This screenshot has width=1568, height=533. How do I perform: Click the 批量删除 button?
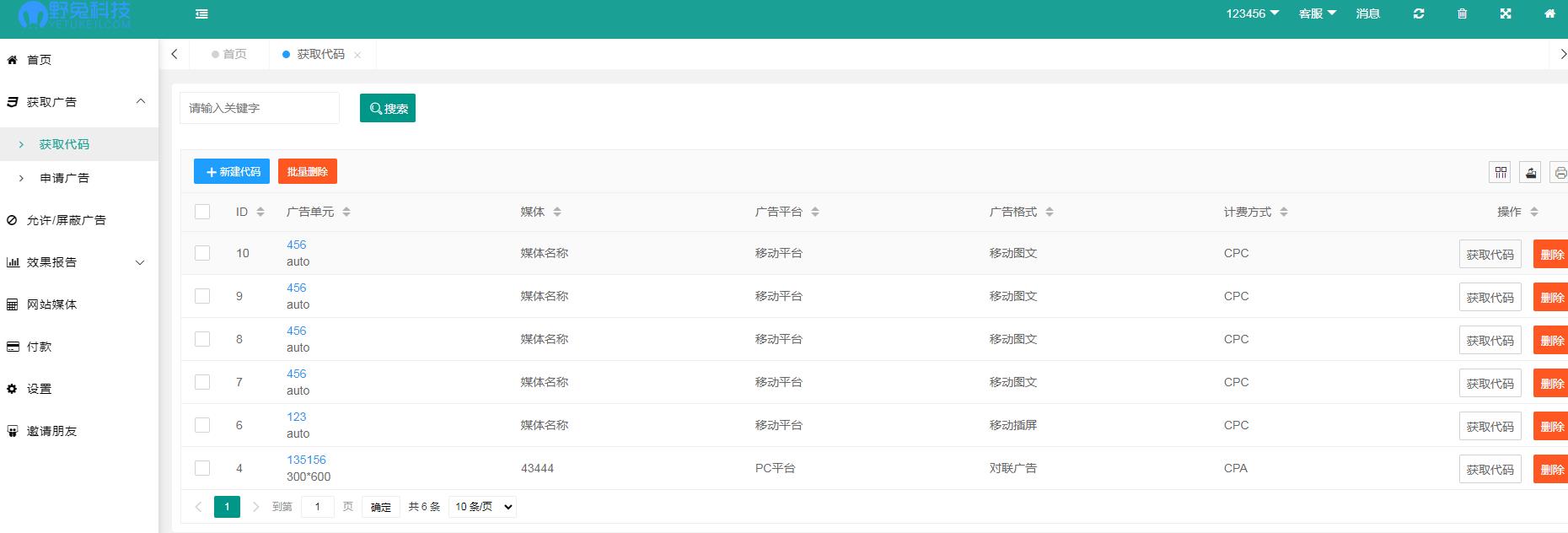308,171
